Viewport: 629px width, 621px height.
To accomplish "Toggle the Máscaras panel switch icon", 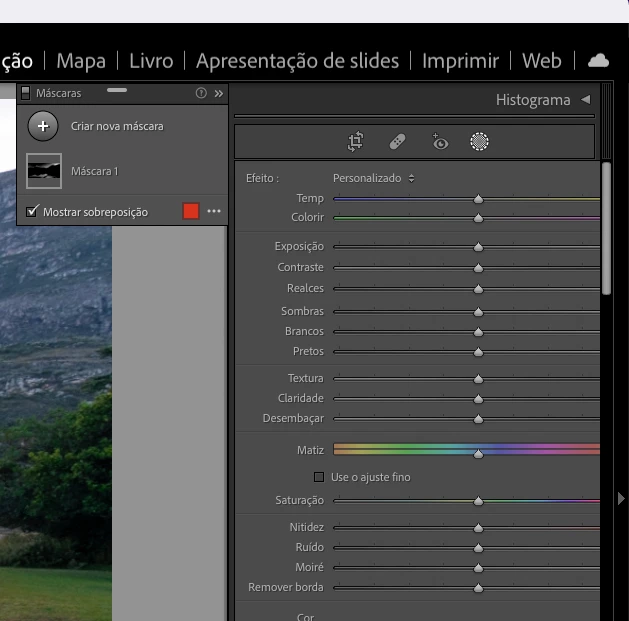I will click(x=25, y=93).
